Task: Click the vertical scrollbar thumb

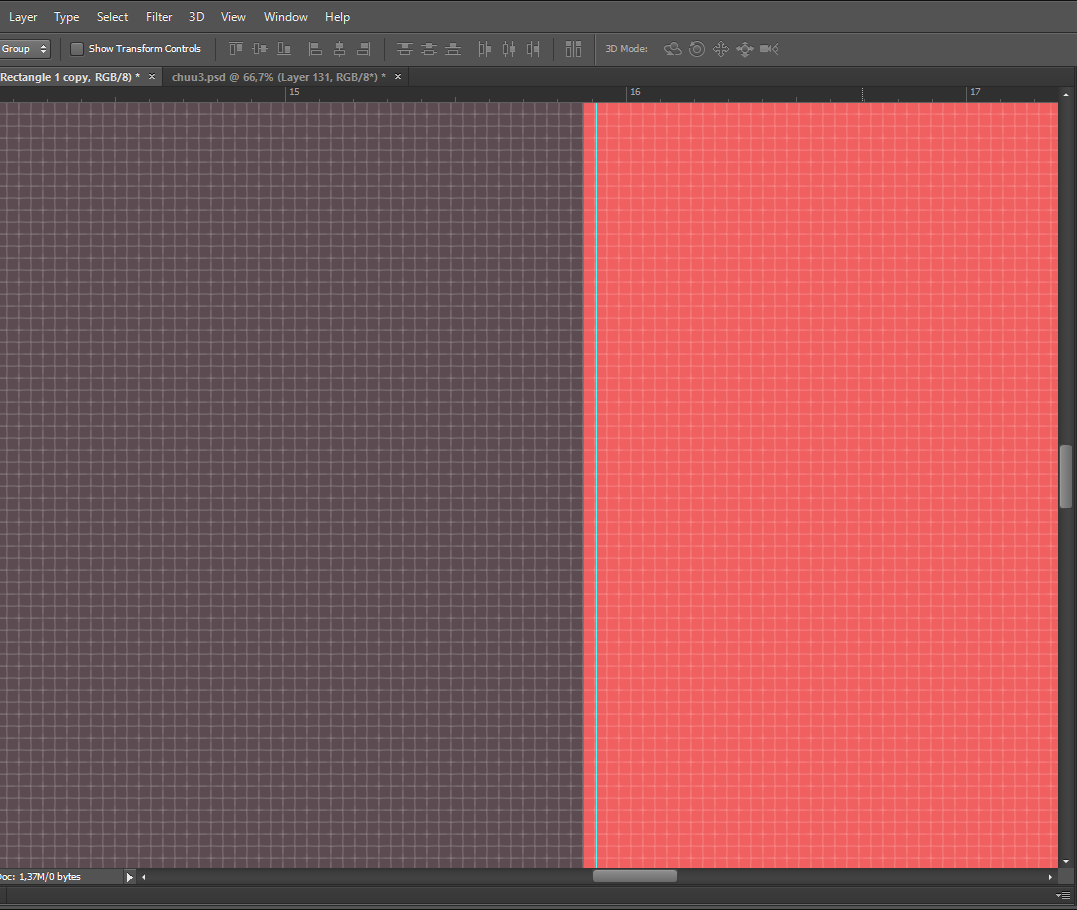Action: pos(1066,477)
